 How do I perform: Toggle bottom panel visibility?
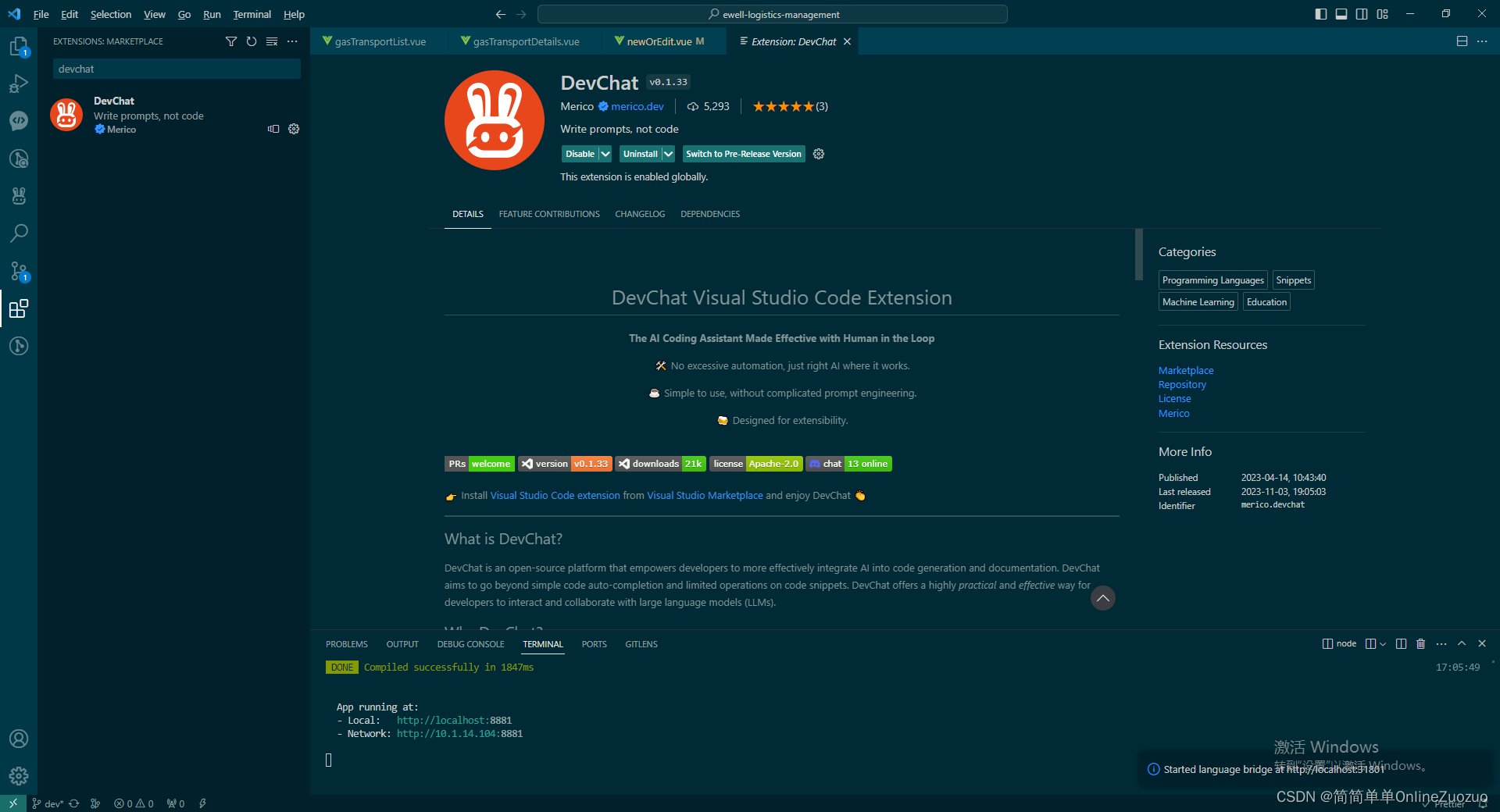coord(1341,14)
